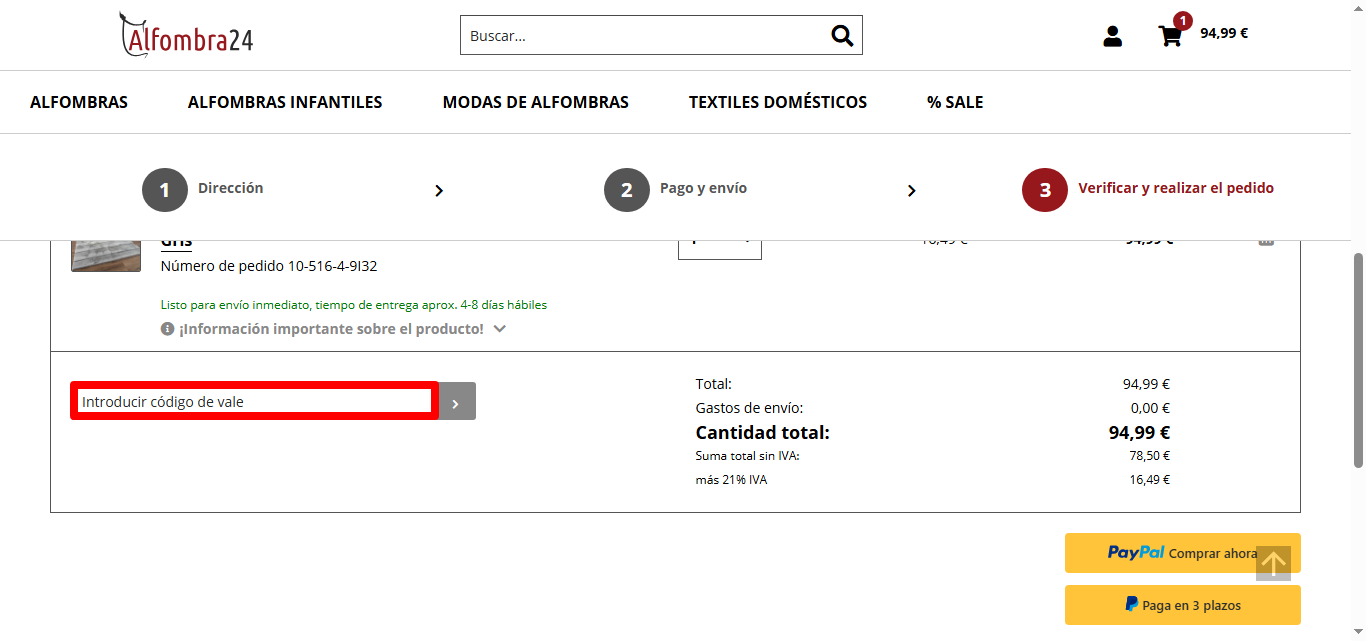Open the user account icon
The height and width of the screenshot is (641, 1366).
(x=1112, y=36)
